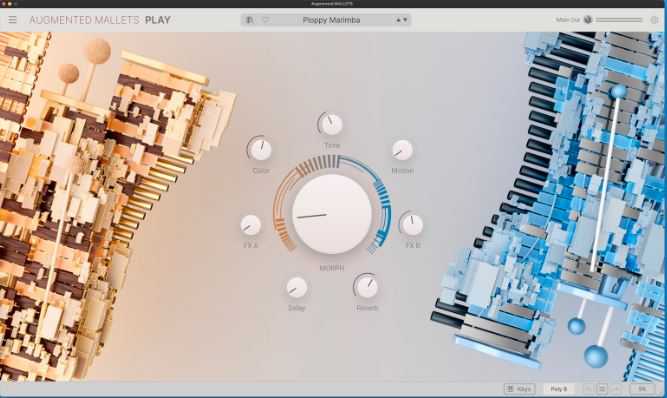Click the Motion knob
Viewport: 667px width, 398px height.
402,150
